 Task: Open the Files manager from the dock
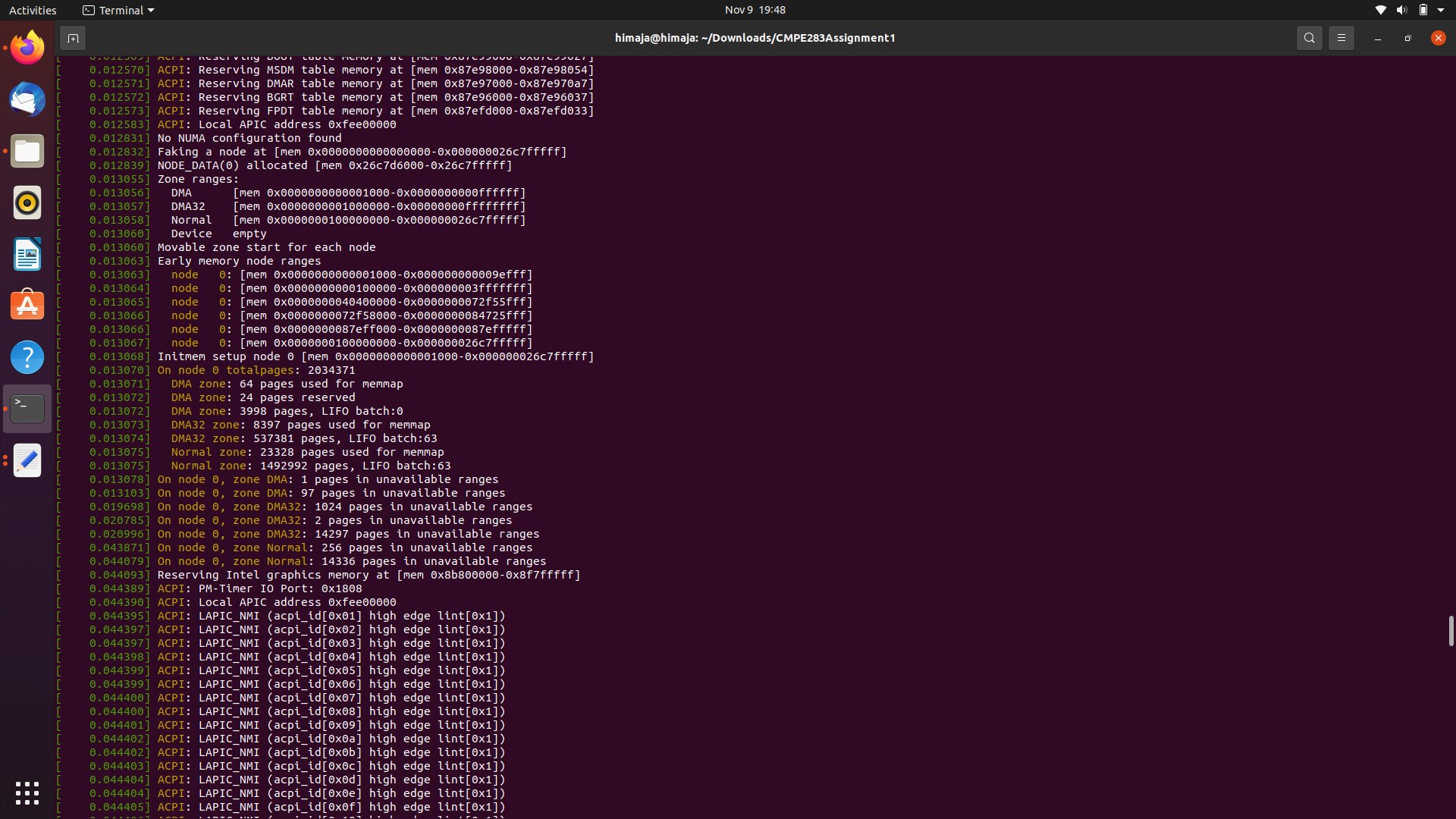(27, 151)
